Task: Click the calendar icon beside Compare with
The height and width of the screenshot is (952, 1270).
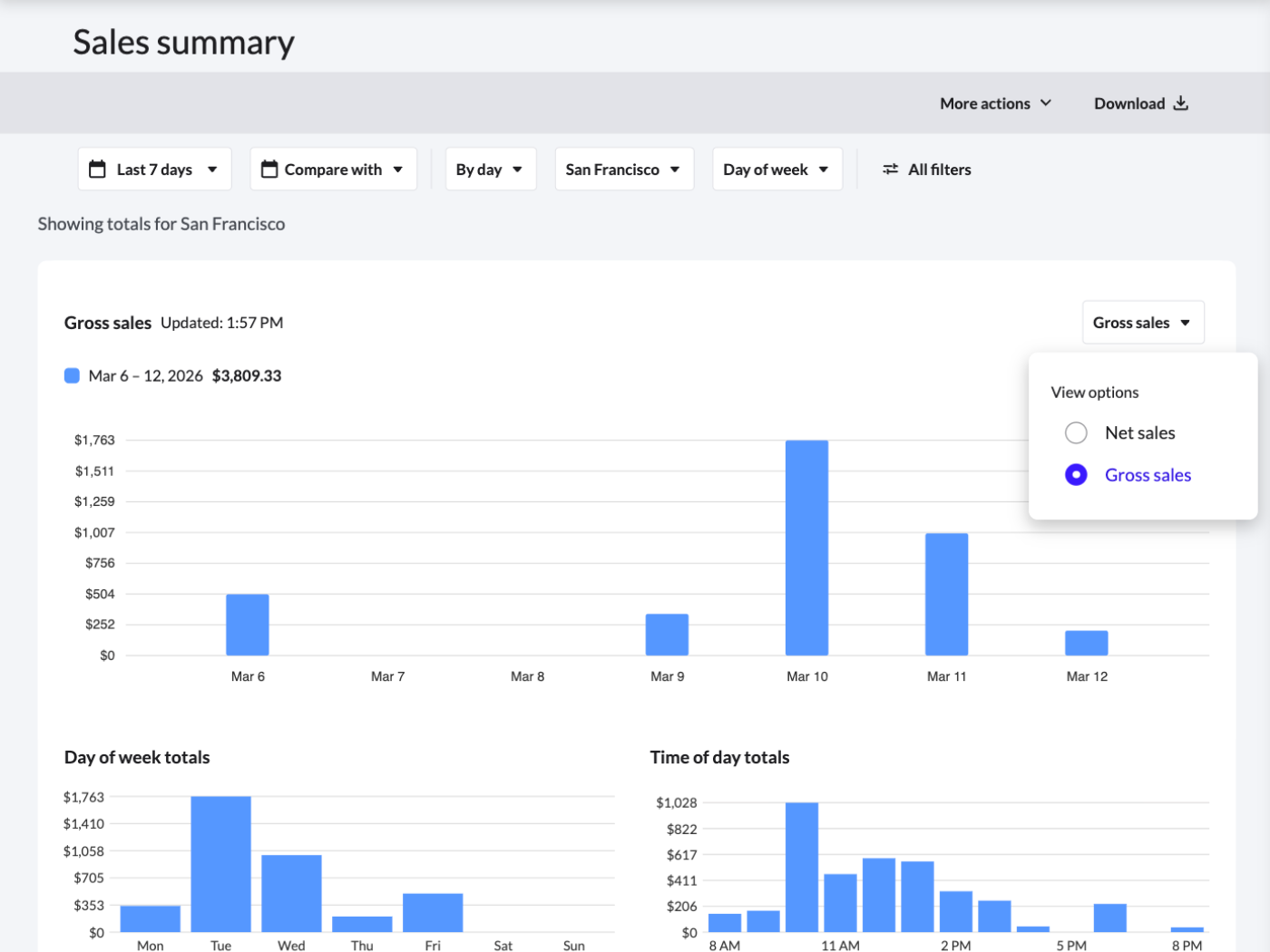Action: (x=269, y=169)
